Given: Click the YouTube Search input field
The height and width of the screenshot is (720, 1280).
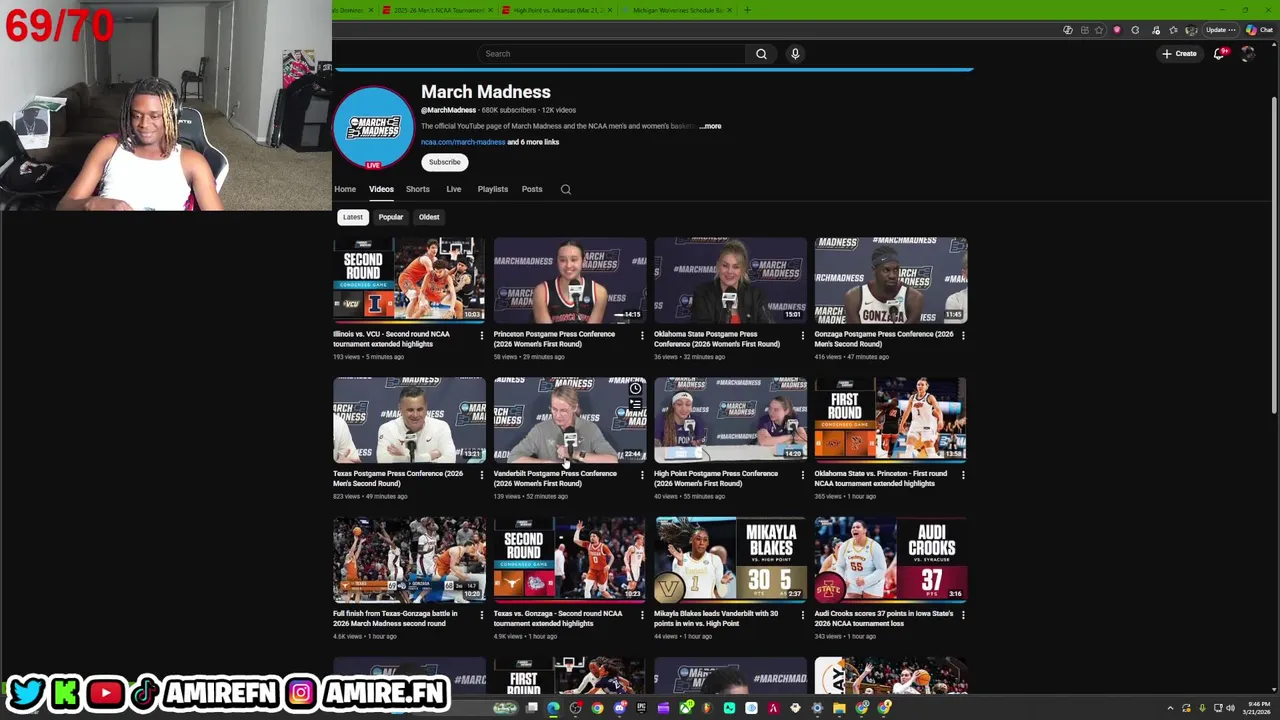Looking at the screenshot, I should (x=612, y=54).
